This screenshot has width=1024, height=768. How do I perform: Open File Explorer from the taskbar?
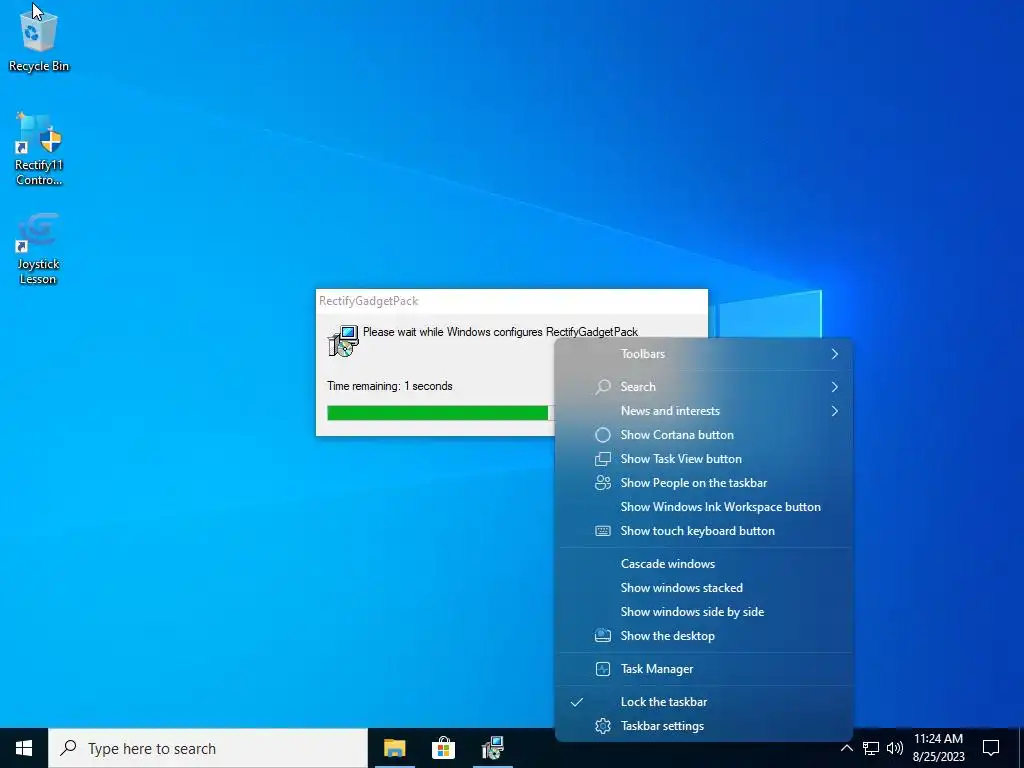point(394,748)
